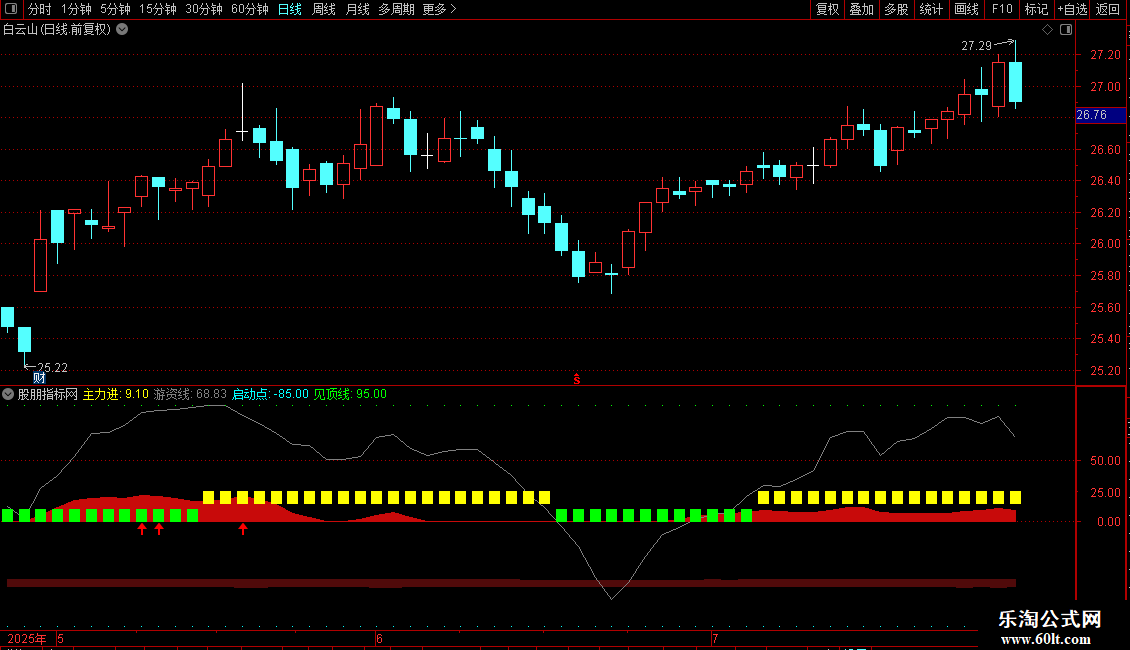Screen dimensions: 1130x650
Task: Activate the 画线 drawing tools
Action: click(966, 9)
